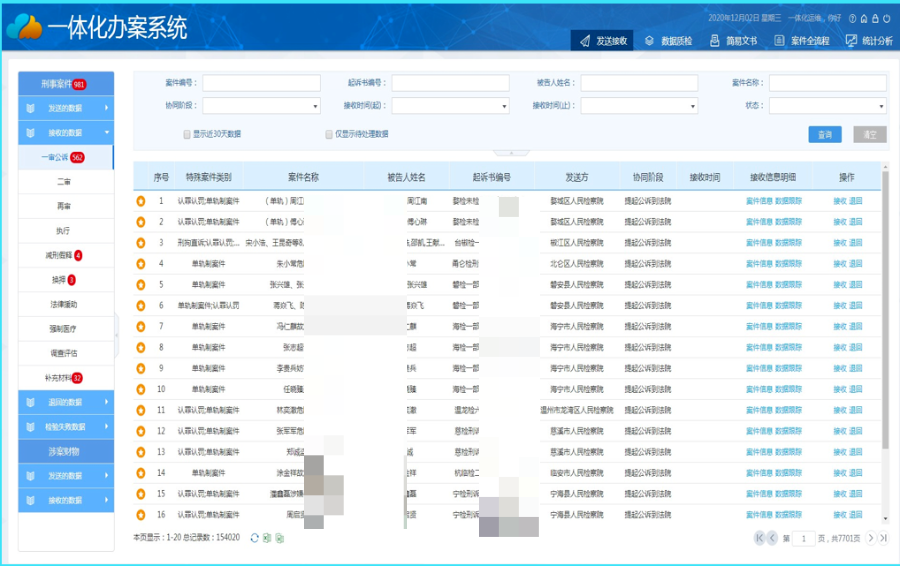Click the 被告人姓名 input field
This screenshot has width=900, height=566.
[639, 83]
